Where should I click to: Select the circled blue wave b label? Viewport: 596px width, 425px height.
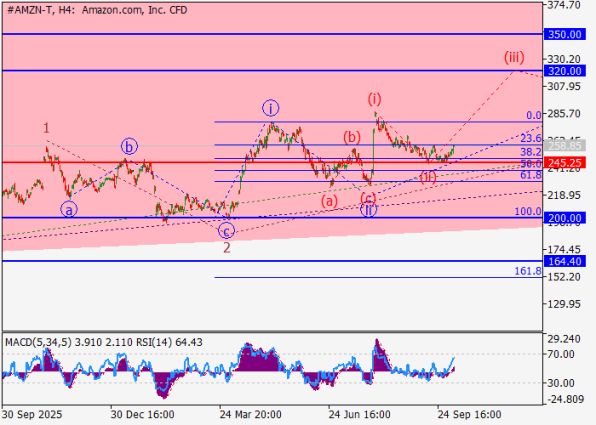pyautogui.click(x=129, y=147)
